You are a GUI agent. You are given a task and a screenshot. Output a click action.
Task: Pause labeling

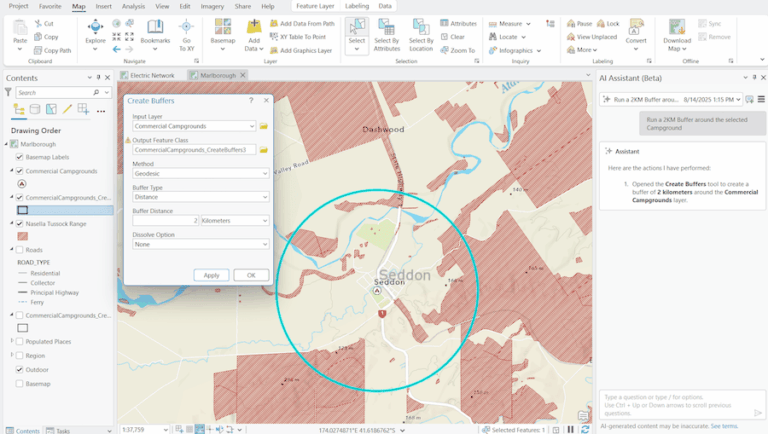(x=579, y=24)
